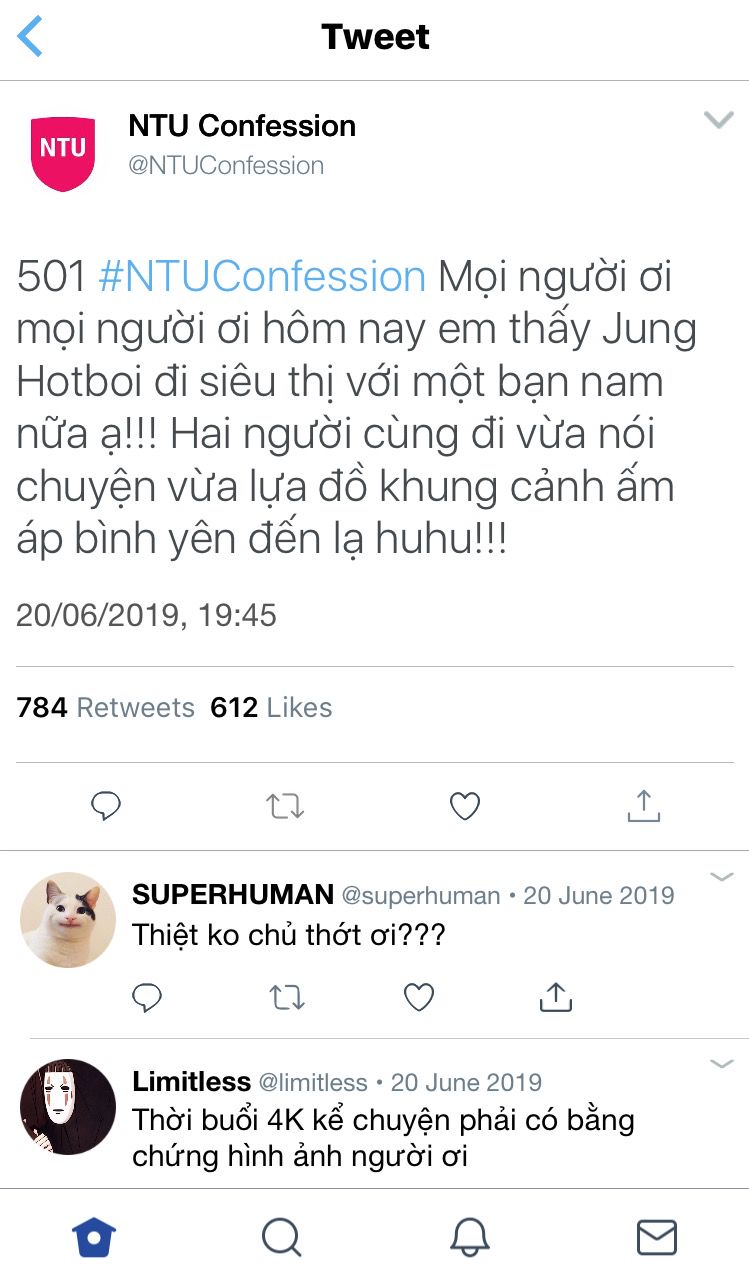Retweet the NTU Confession tweet

click(x=285, y=806)
